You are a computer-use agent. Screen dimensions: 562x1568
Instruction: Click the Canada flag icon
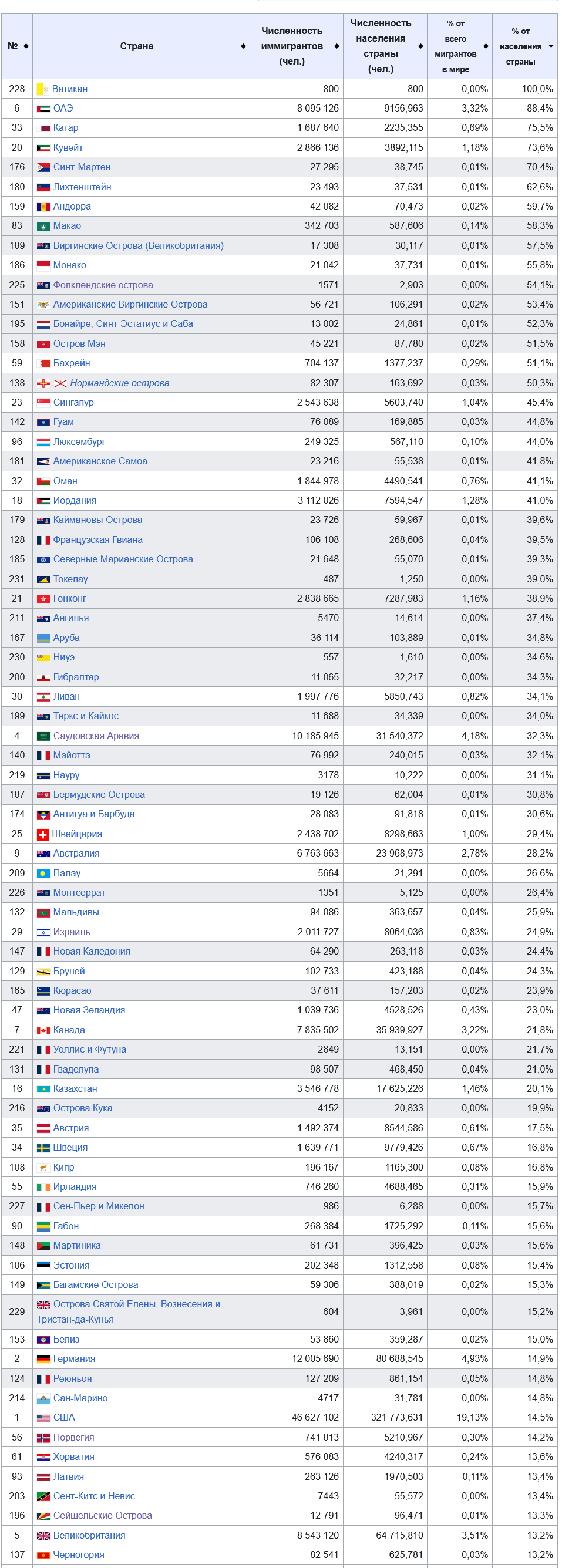click(43, 1030)
